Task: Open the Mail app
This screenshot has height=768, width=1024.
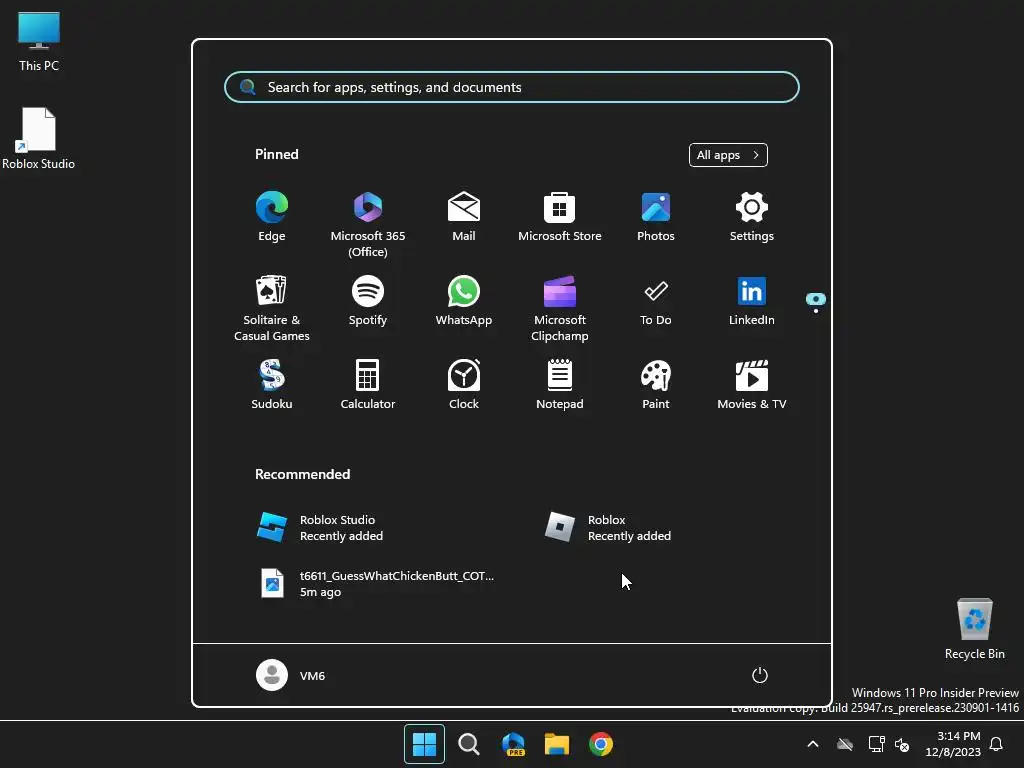Action: coord(464,217)
